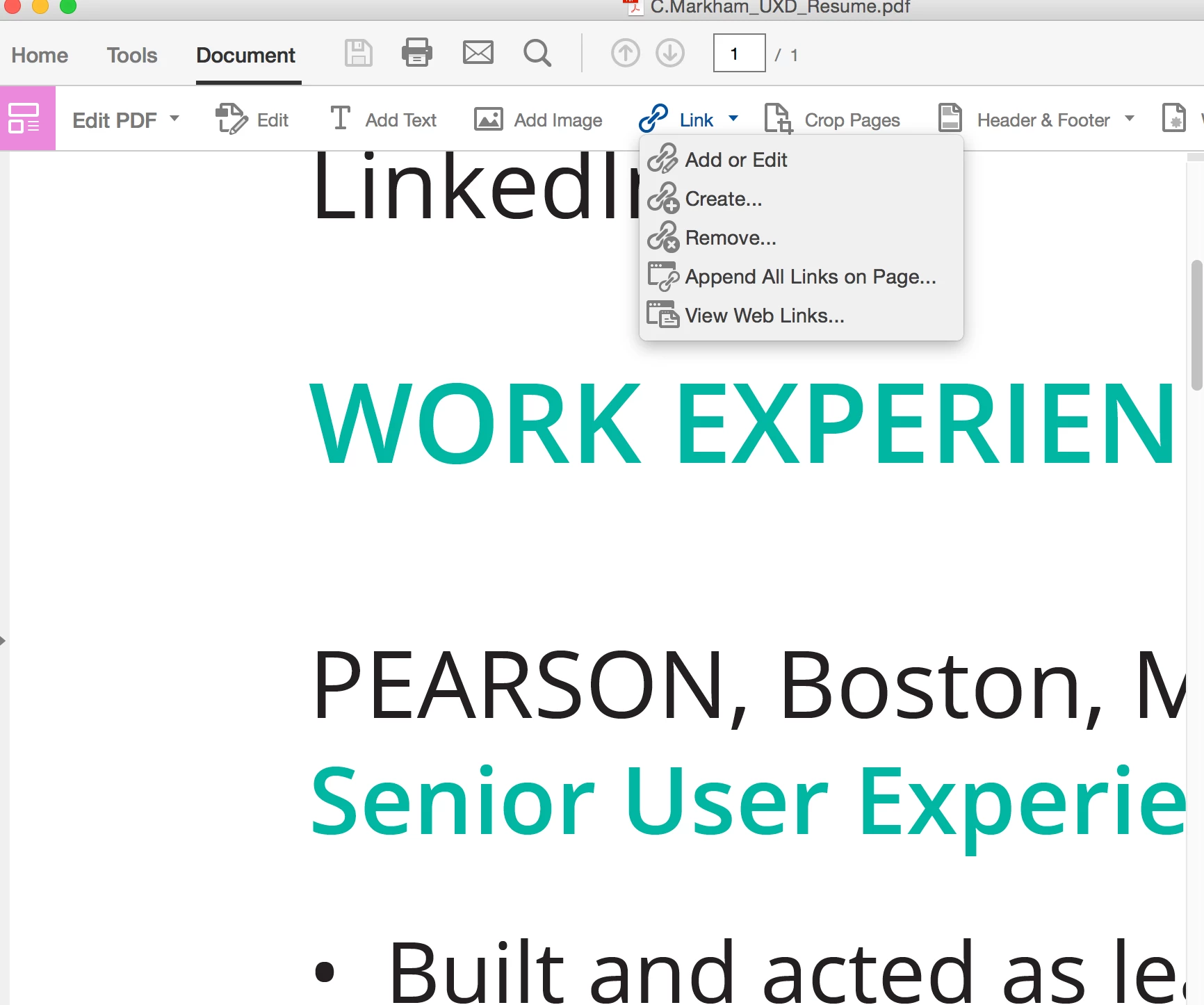This screenshot has width=1204, height=1005.
Task: Choose the Add Image tool
Action: click(538, 120)
